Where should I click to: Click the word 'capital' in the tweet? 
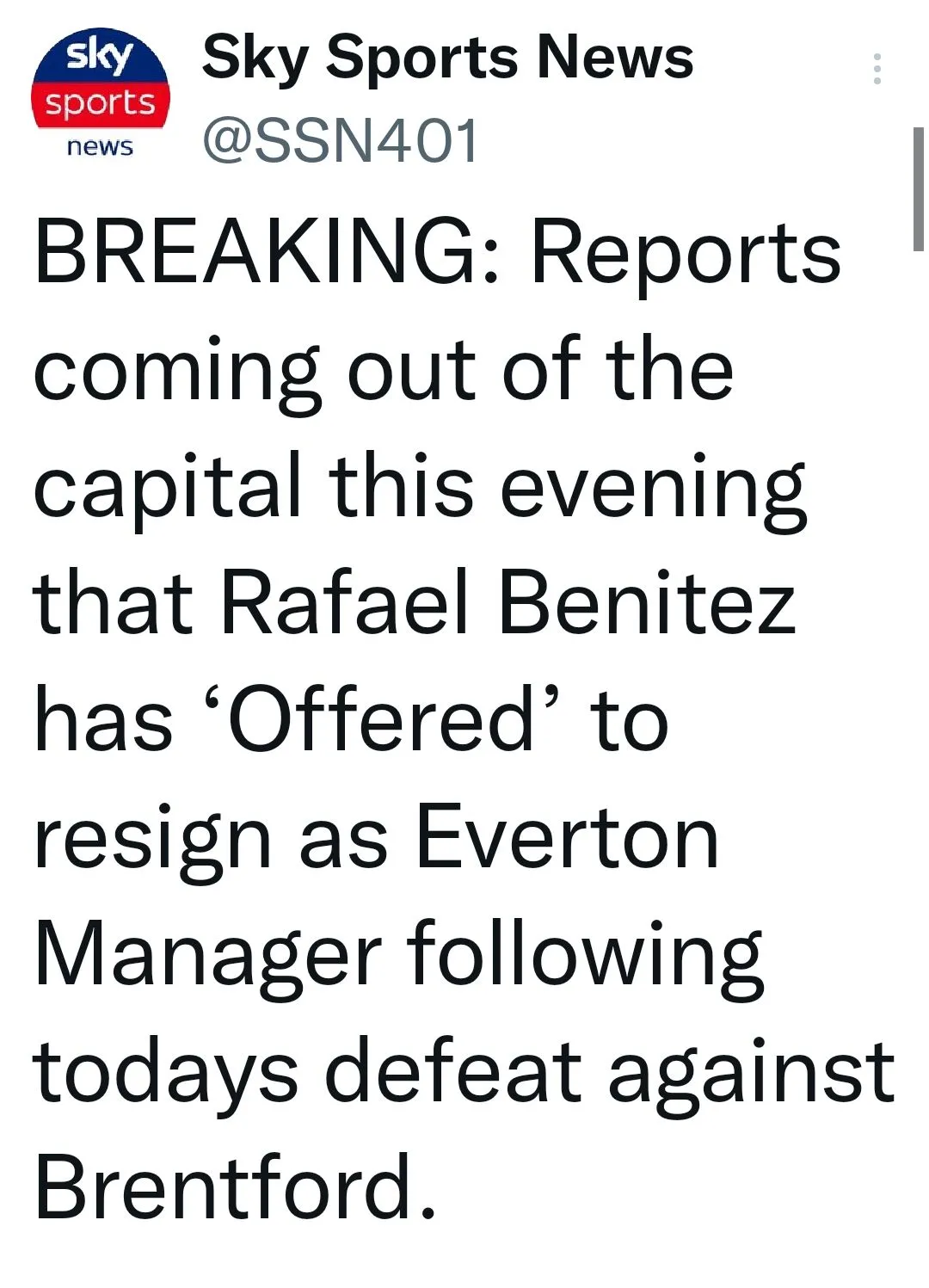(168, 486)
